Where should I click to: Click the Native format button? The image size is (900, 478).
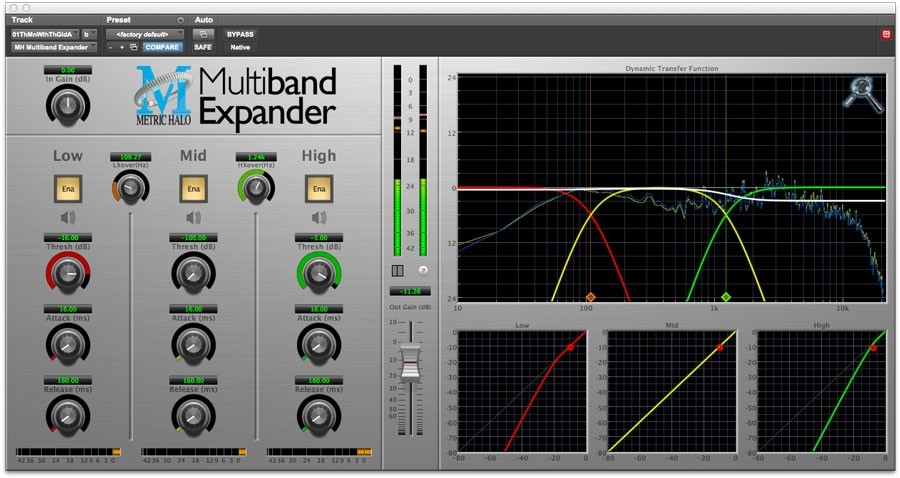click(240, 47)
